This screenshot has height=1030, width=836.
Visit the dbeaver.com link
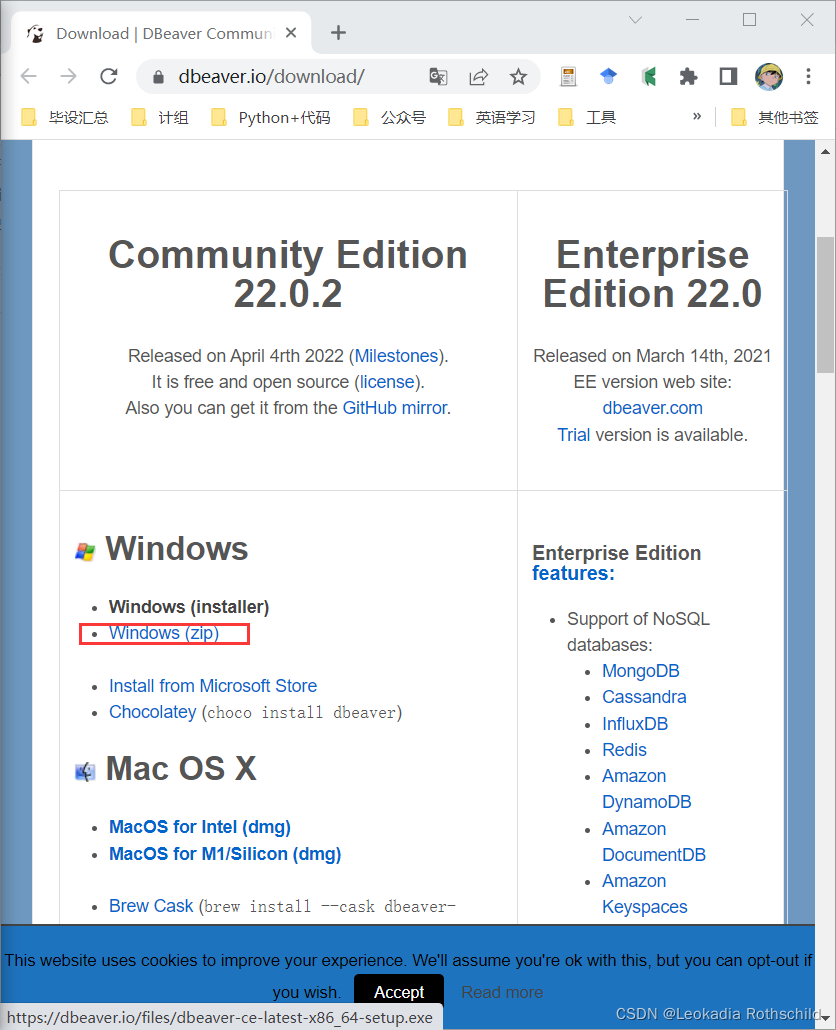point(652,408)
